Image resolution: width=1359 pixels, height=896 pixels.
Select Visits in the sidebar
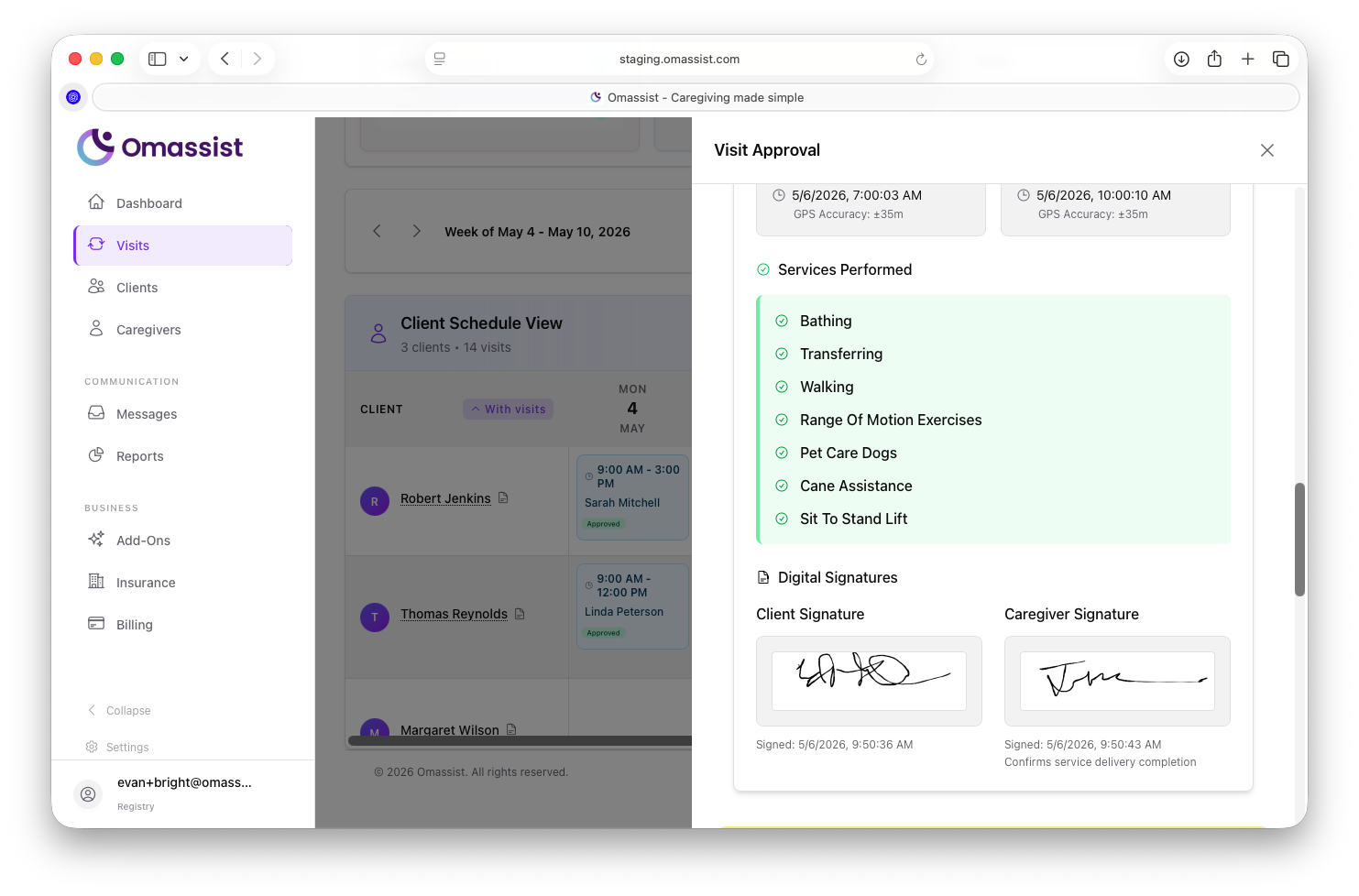click(182, 246)
